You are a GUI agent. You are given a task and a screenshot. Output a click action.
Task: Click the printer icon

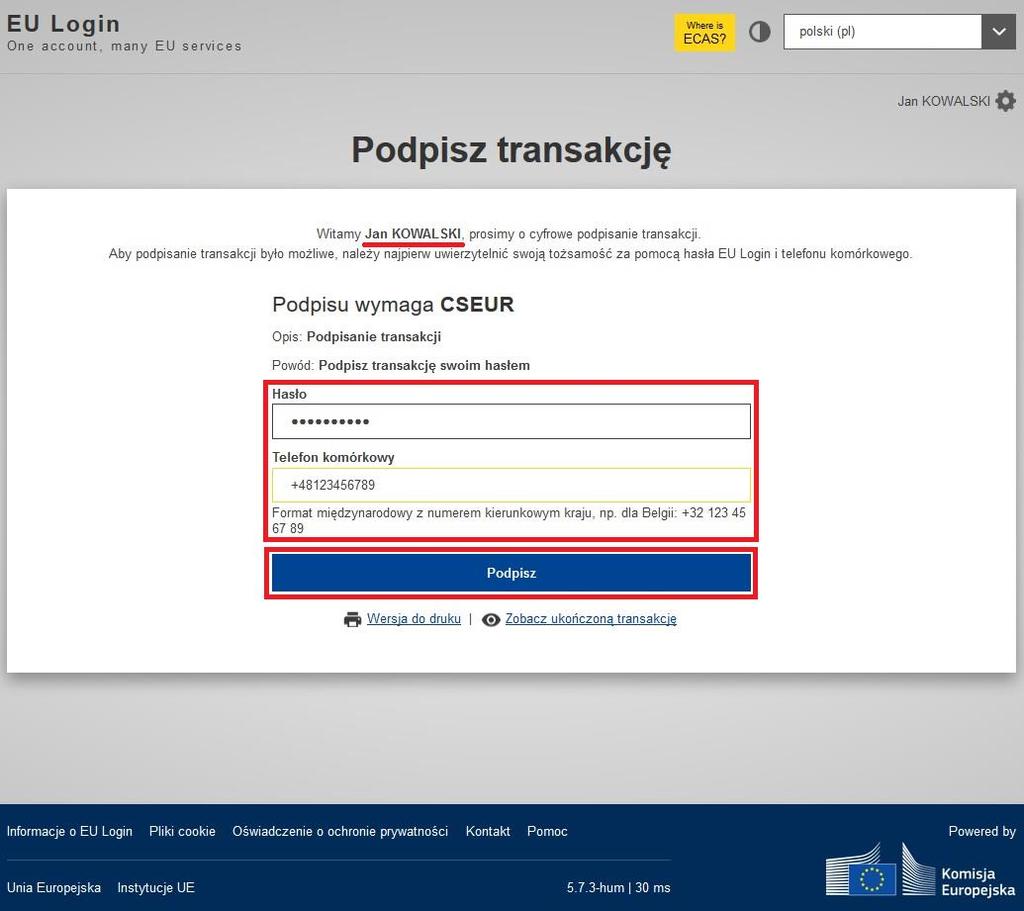(x=353, y=619)
